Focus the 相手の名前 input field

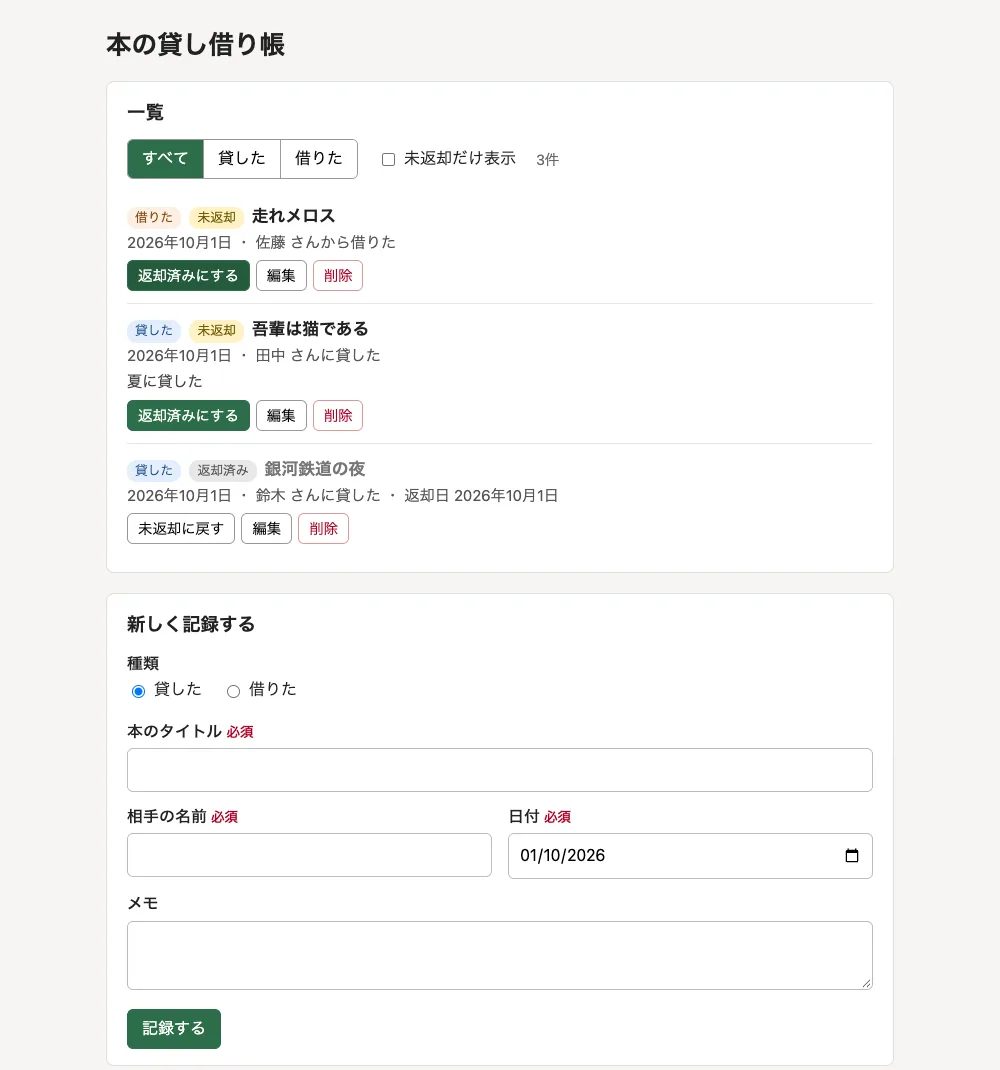309,855
